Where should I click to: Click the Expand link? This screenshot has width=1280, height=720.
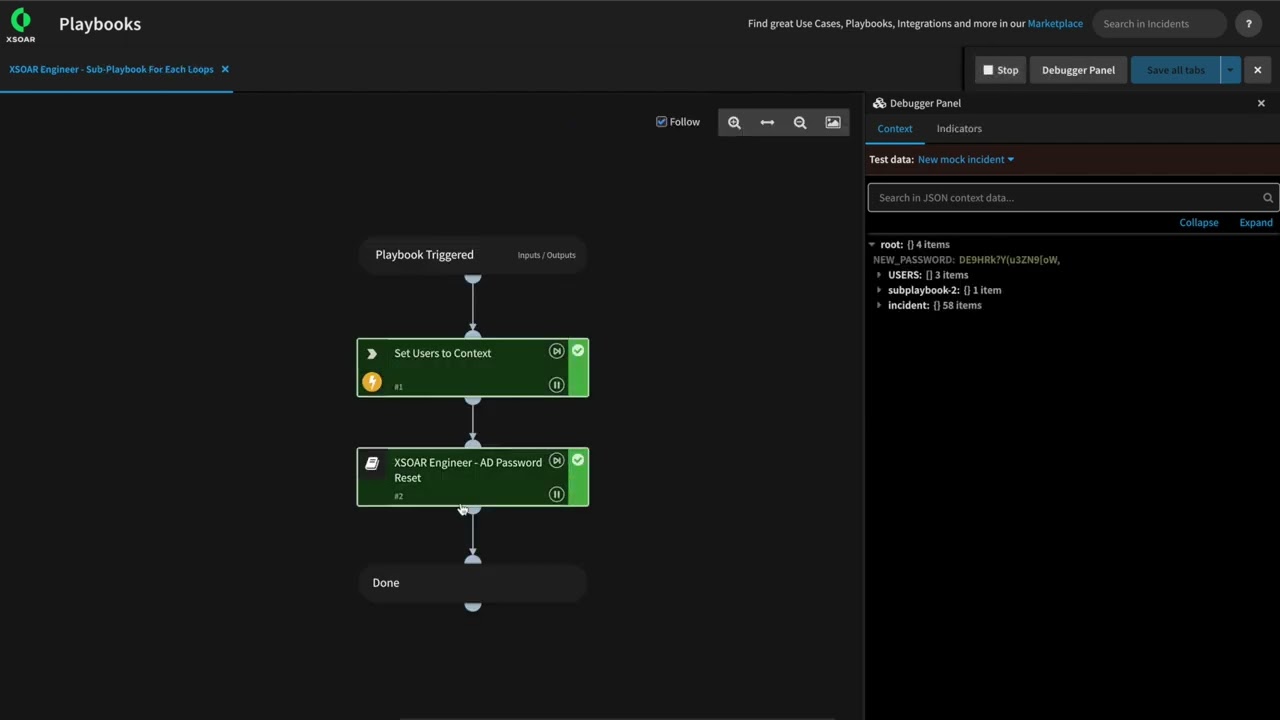point(1256,223)
